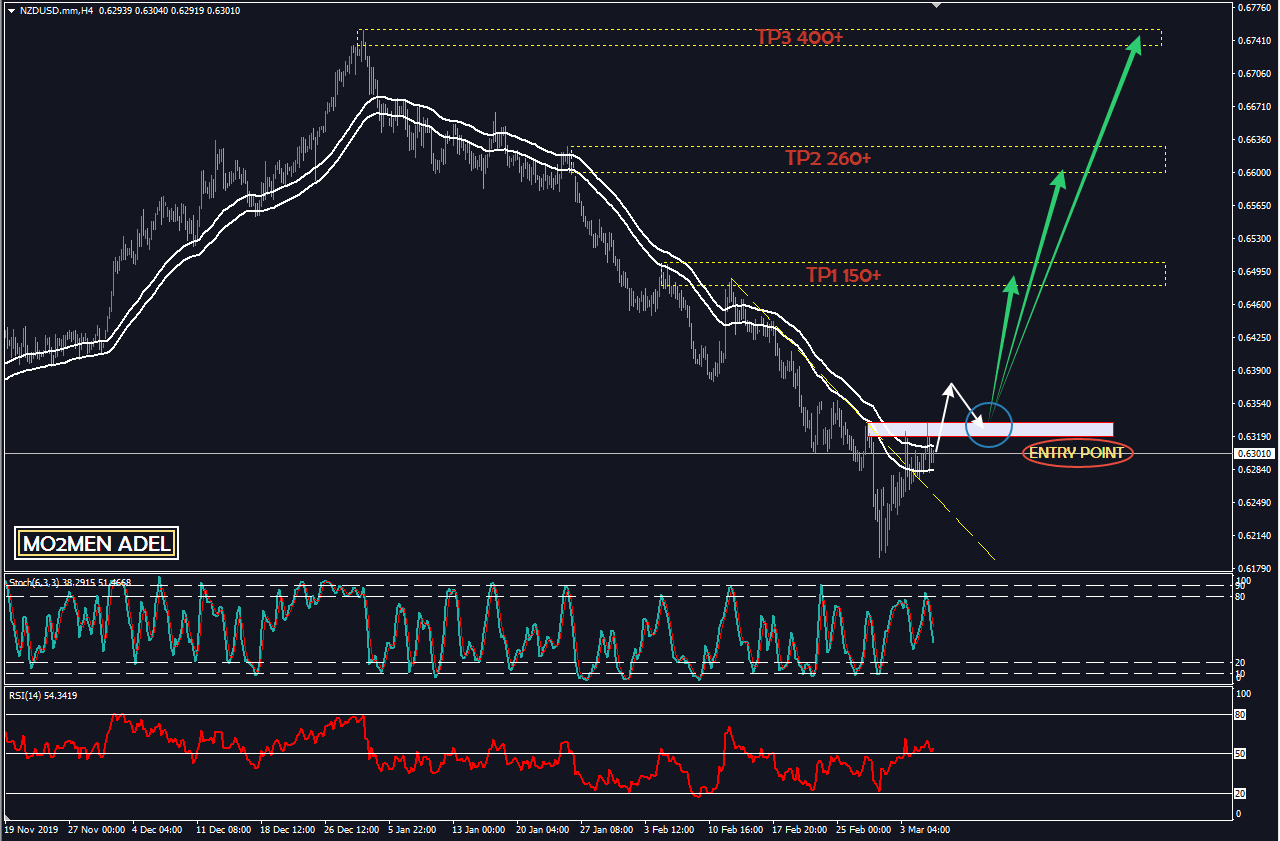This screenshot has height=841, width=1280.
Task: Click the 3 Feb 12:00 time label
Action: [669, 829]
